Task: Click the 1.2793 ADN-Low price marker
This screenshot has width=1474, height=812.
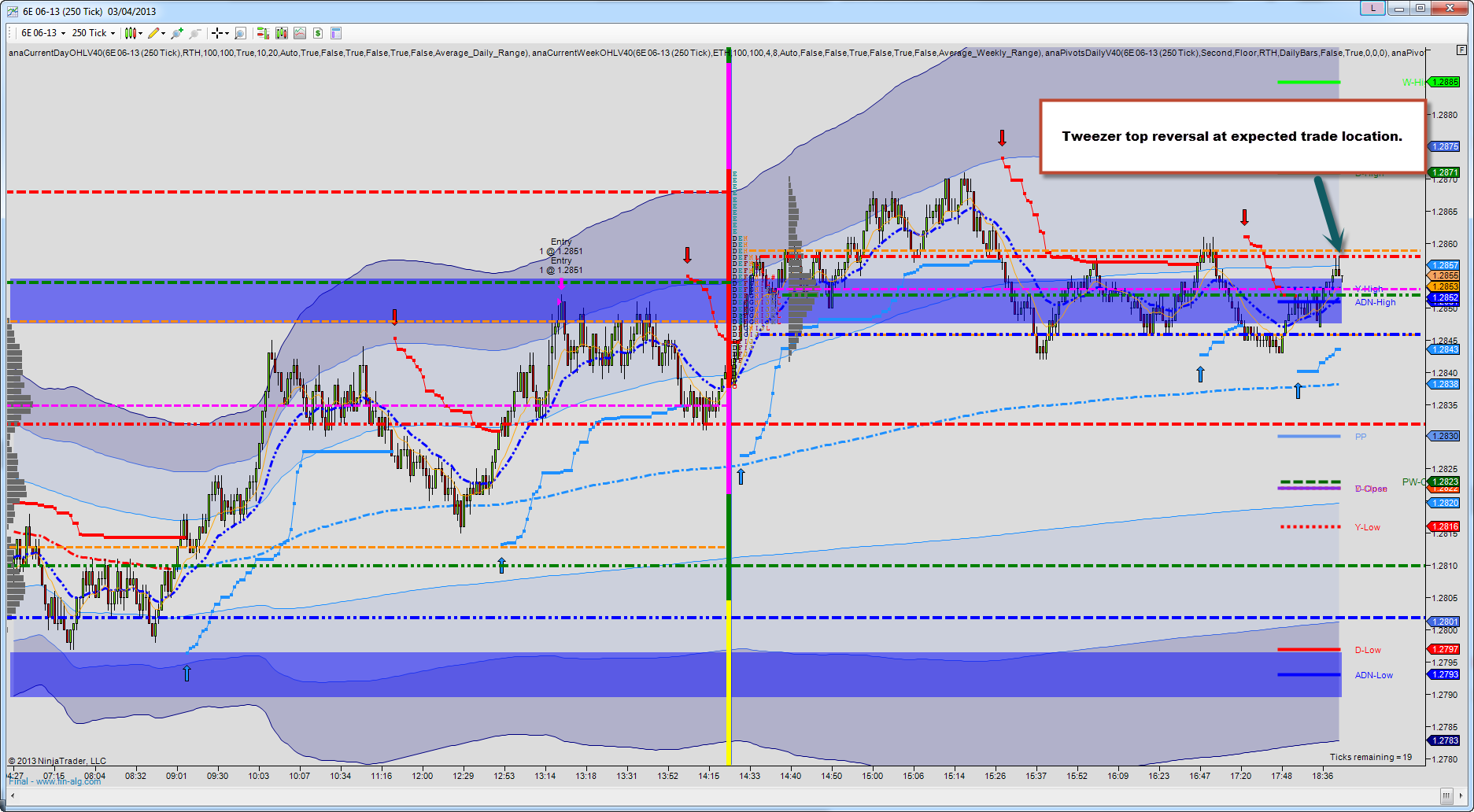Action: pyautogui.click(x=1445, y=674)
